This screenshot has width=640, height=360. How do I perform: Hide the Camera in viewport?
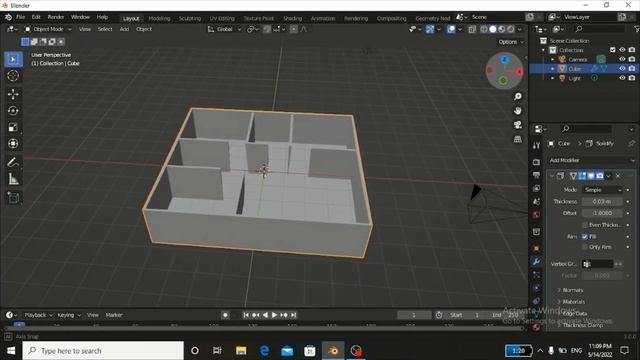tap(622, 59)
